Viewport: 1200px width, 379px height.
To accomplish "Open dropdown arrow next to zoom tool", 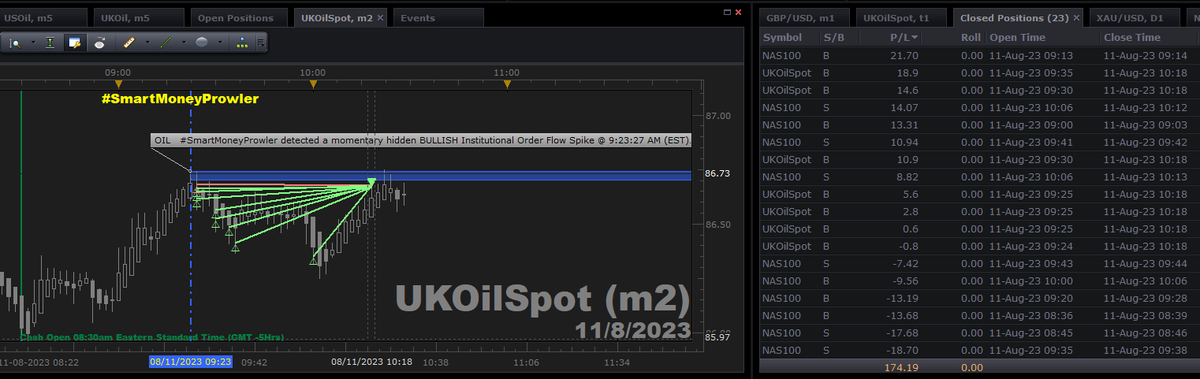I will [x=33, y=43].
